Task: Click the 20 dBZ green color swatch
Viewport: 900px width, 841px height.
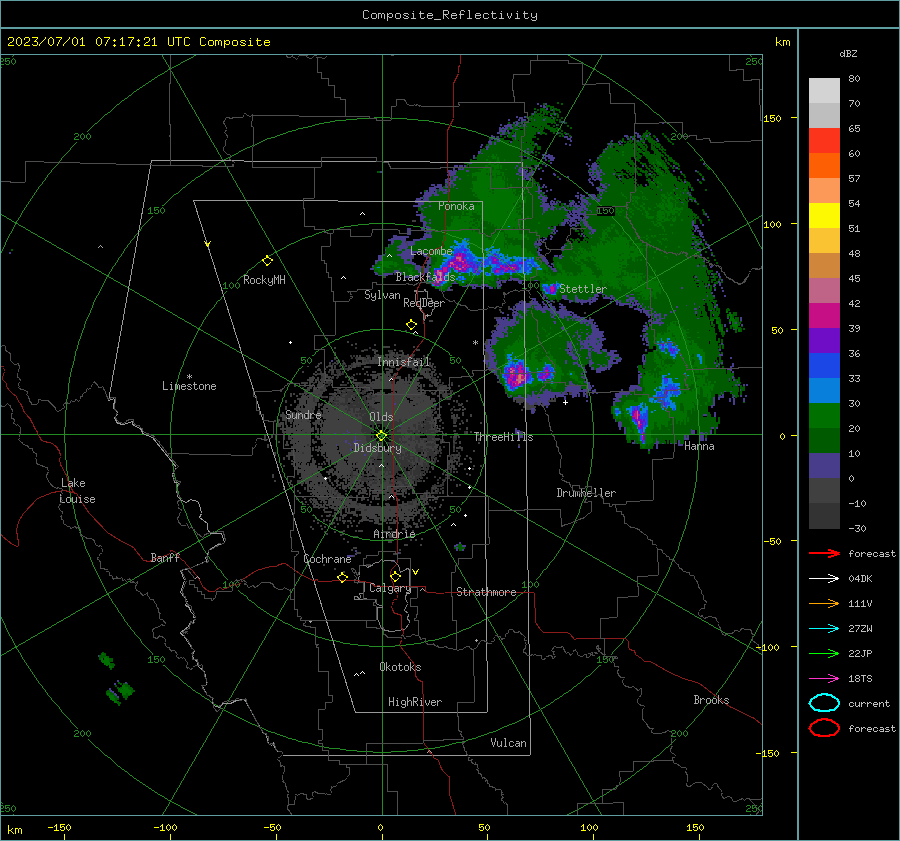Action: 824,416
